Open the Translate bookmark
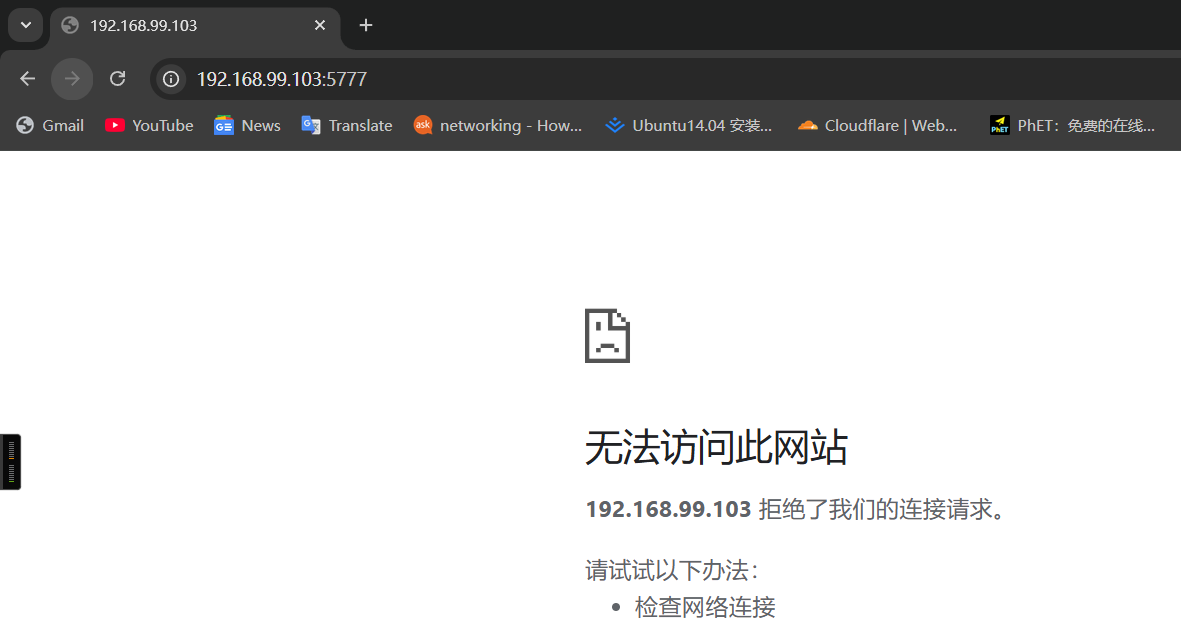1181x630 pixels. tap(346, 126)
